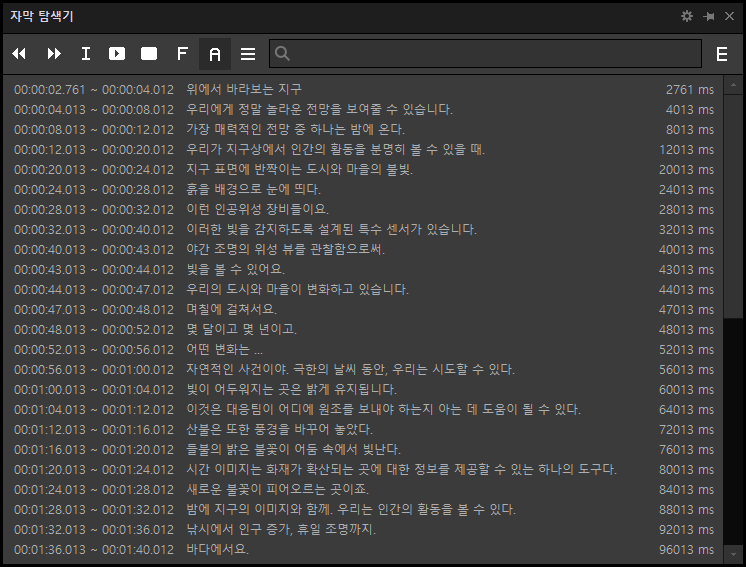Select subtitle line '위에서 바라보는 지구'
The image size is (746, 567).
pyautogui.click(x=244, y=89)
